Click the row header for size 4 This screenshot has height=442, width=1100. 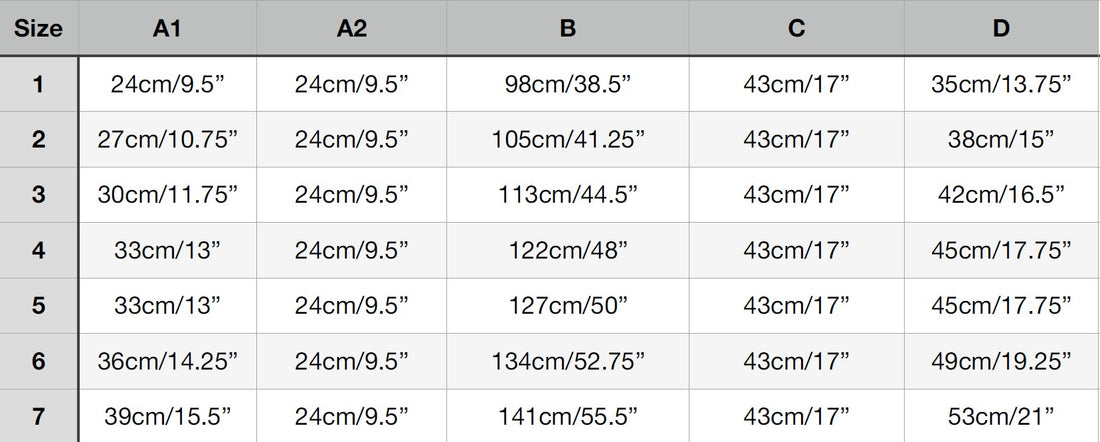click(39, 250)
